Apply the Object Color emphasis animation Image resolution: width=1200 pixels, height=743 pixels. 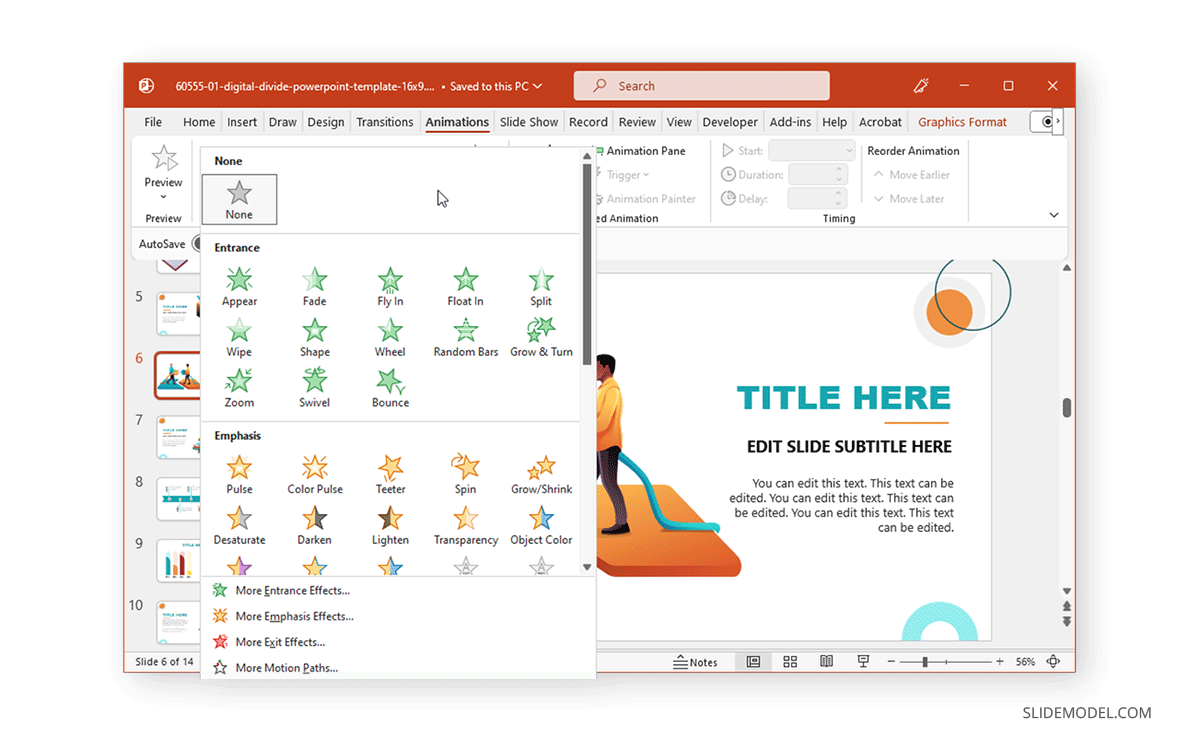(x=541, y=523)
